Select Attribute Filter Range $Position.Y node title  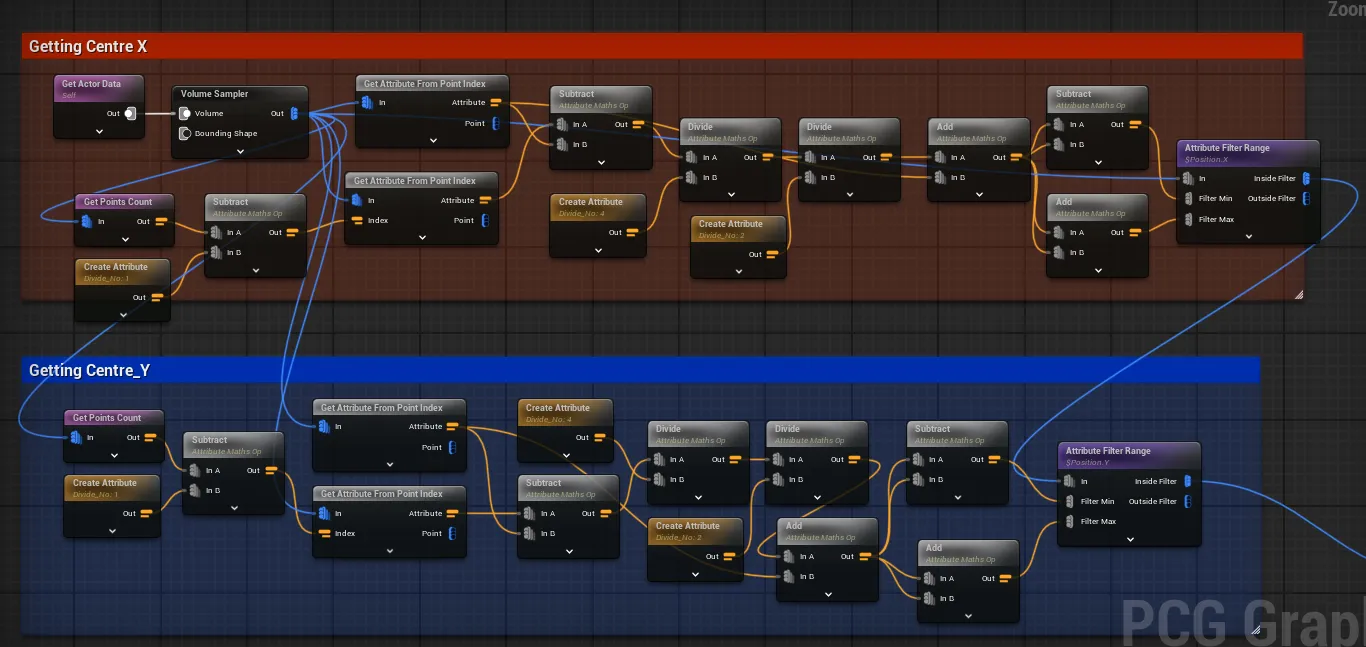coord(1108,451)
